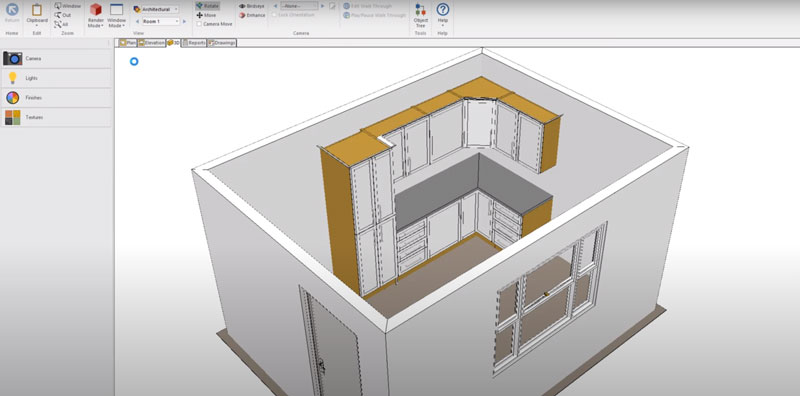Click the Return home icon

point(12,10)
